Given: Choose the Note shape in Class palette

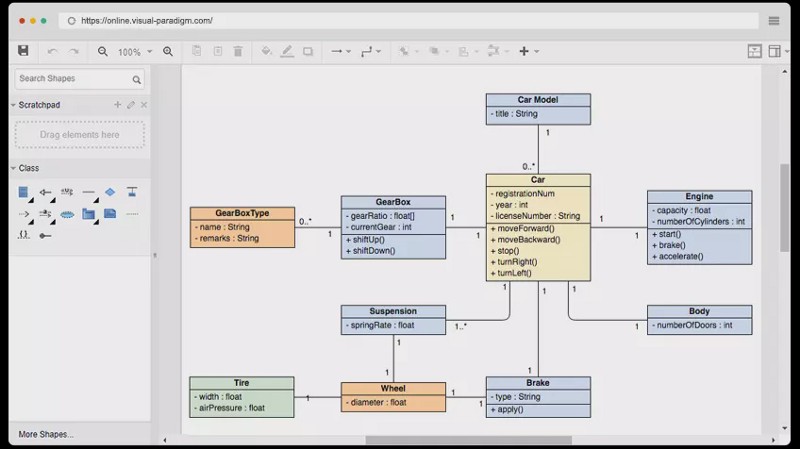Looking at the screenshot, I should [x=110, y=214].
